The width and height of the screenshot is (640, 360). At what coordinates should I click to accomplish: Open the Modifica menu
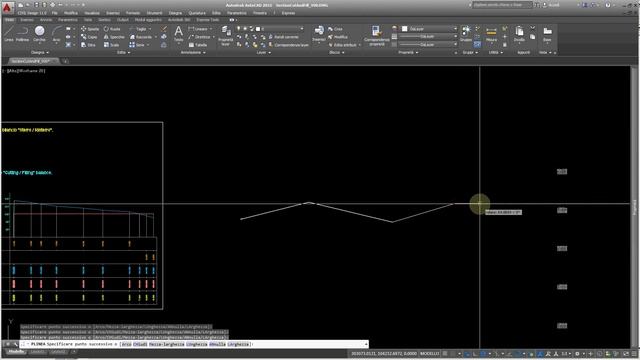pos(71,13)
